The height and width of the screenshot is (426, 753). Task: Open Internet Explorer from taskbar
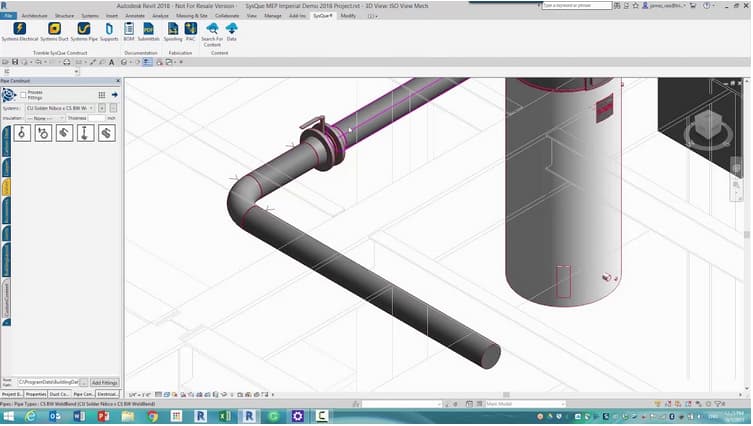click(x=31, y=416)
